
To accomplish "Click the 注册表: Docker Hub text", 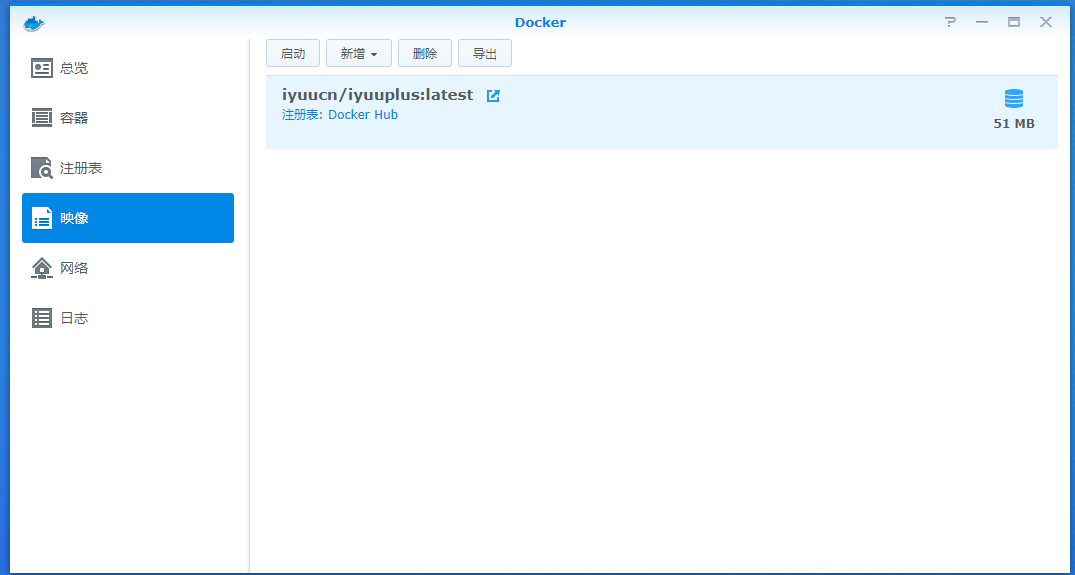I will tap(340, 114).
